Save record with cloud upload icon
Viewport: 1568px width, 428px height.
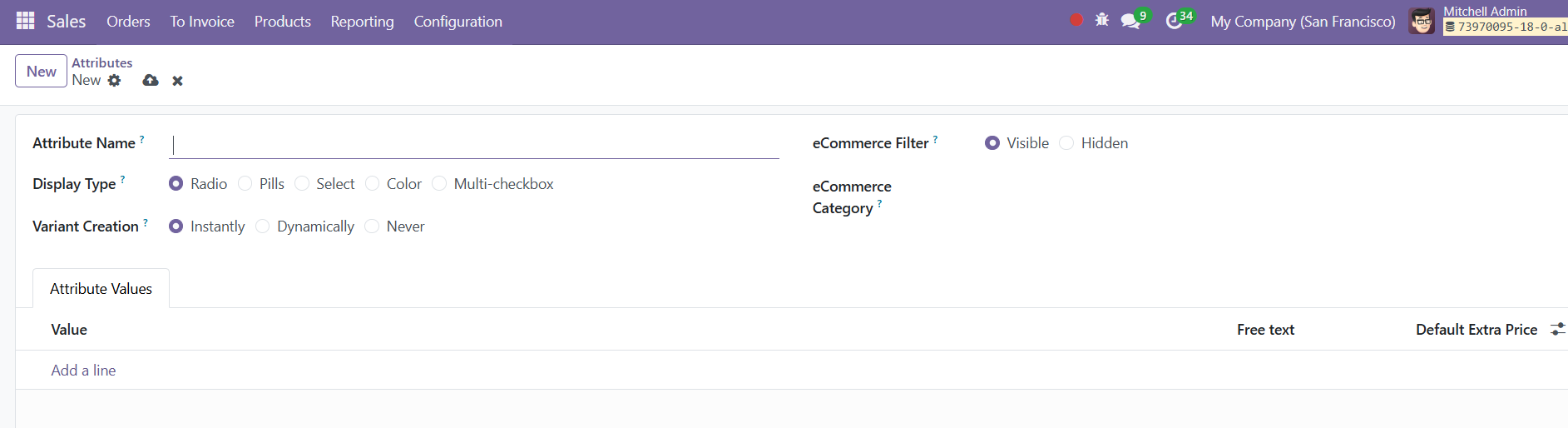(x=151, y=80)
